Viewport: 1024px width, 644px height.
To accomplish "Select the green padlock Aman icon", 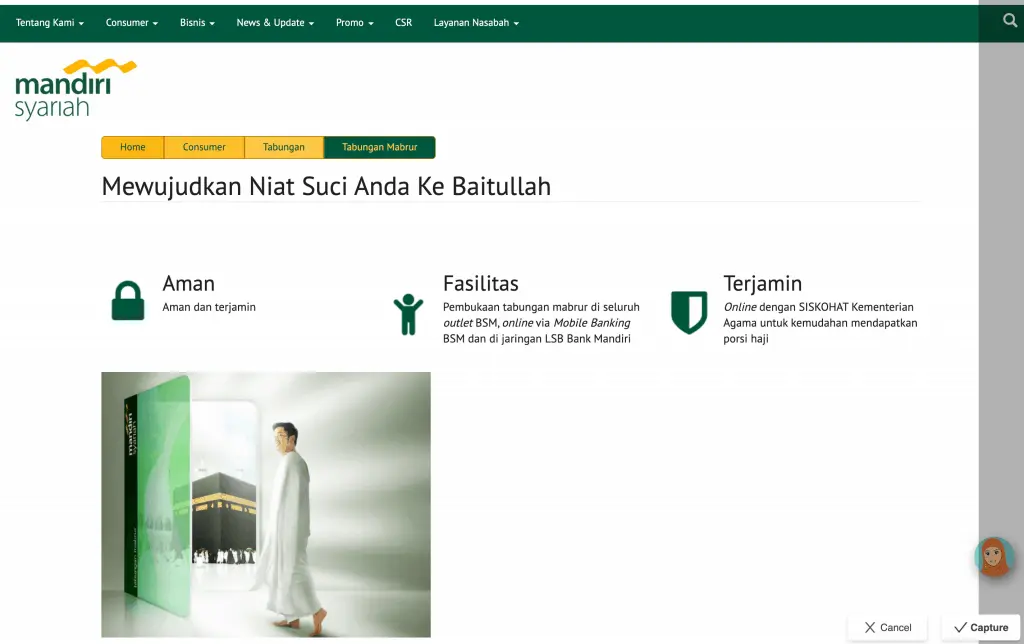I will point(127,301).
